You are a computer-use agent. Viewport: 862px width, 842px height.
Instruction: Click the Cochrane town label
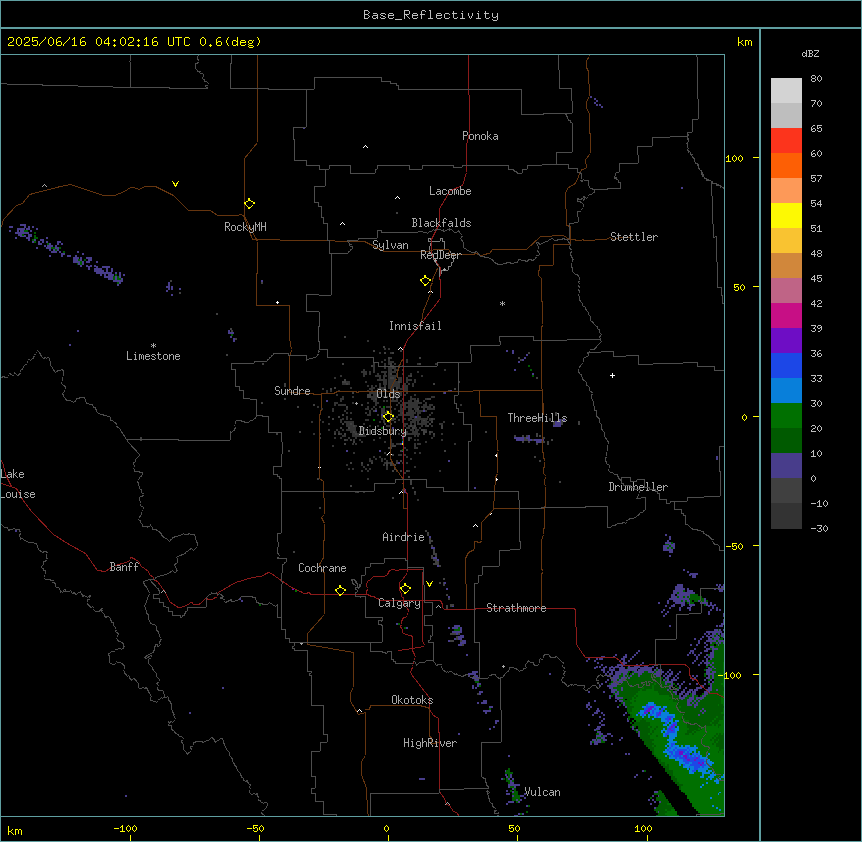(322, 568)
